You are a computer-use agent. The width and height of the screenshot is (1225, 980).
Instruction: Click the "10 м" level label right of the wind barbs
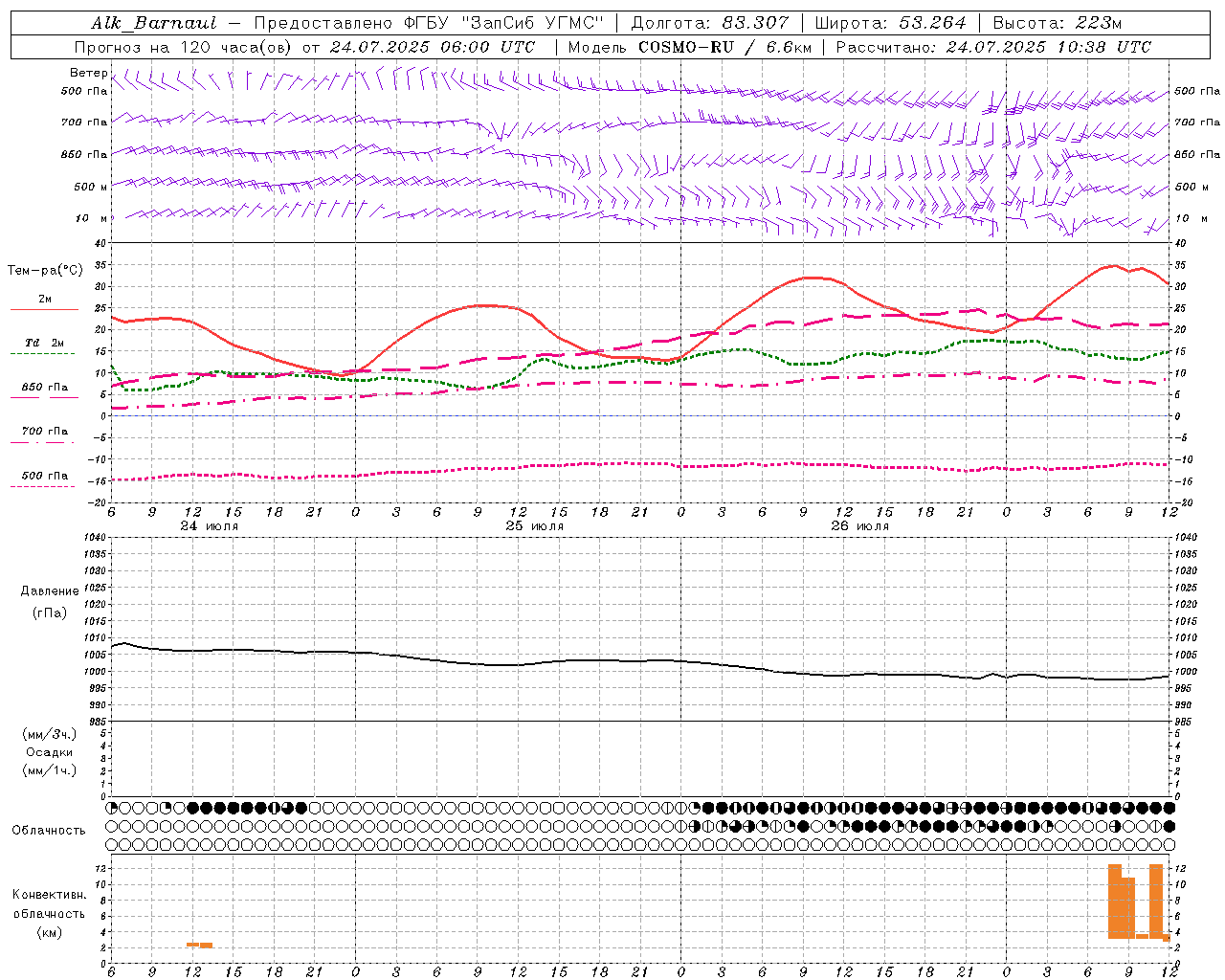(1191, 218)
